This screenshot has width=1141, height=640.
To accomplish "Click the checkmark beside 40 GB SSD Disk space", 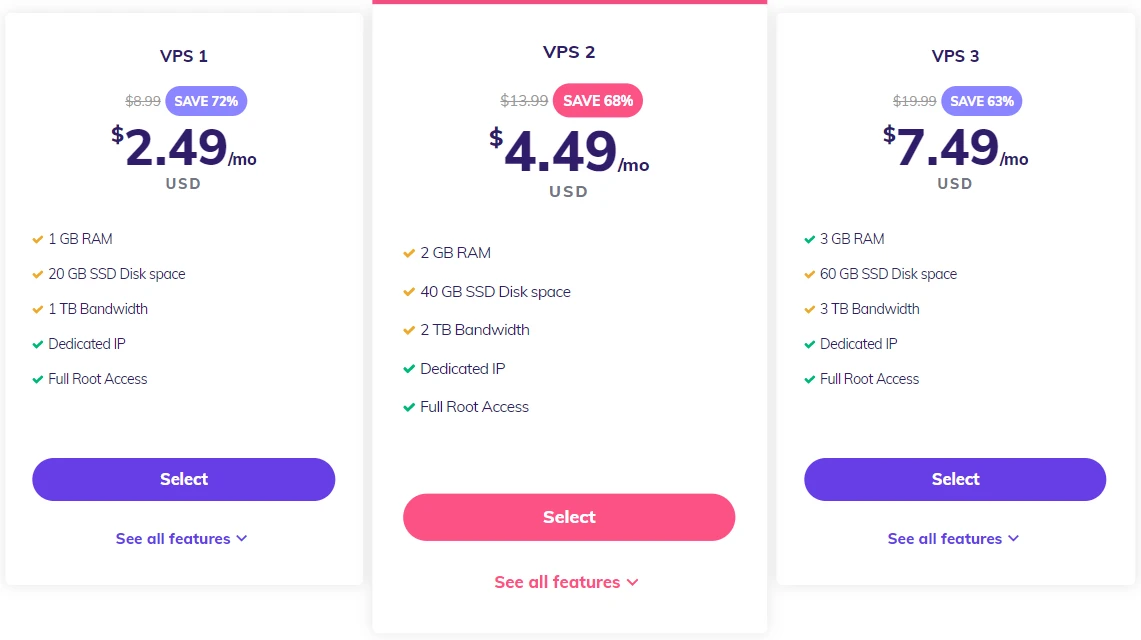I will (410, 292).
